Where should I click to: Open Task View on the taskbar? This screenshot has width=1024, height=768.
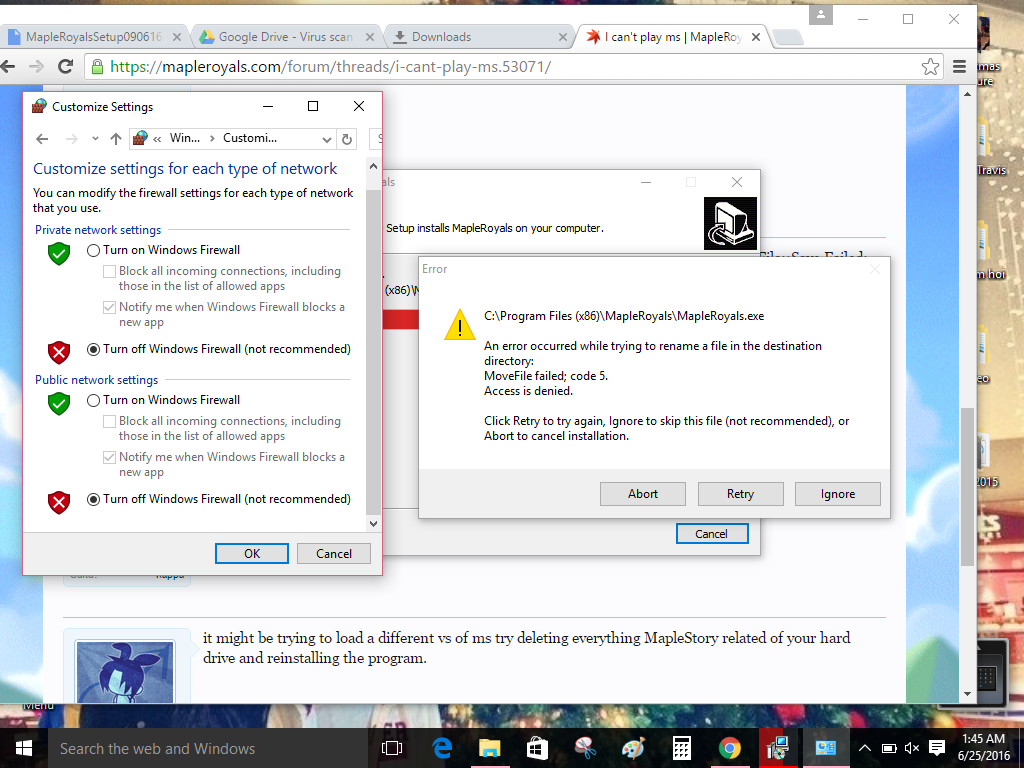[x=392, y=748]
